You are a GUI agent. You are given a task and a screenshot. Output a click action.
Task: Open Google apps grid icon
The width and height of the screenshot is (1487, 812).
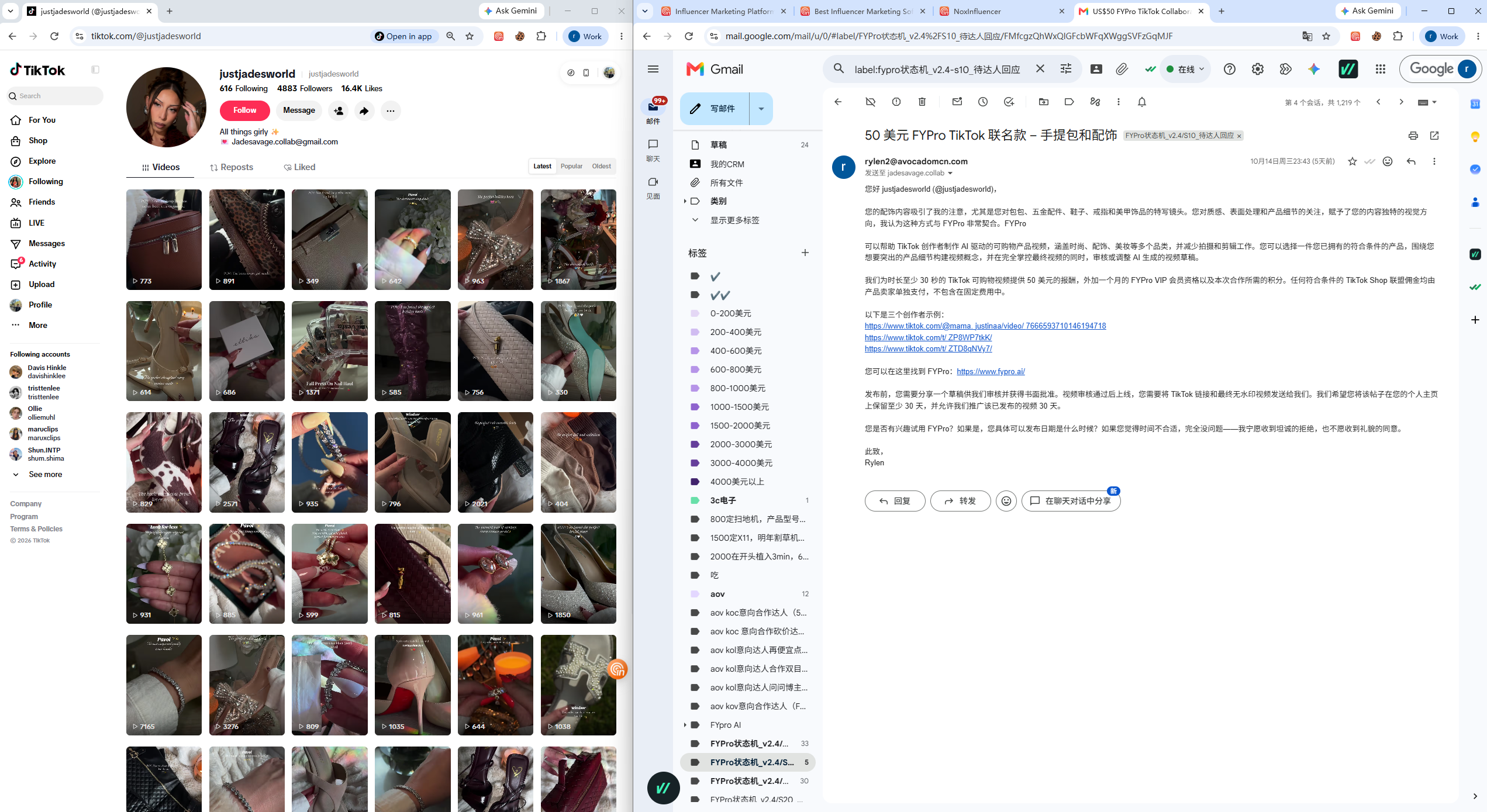click(1380, 69)
